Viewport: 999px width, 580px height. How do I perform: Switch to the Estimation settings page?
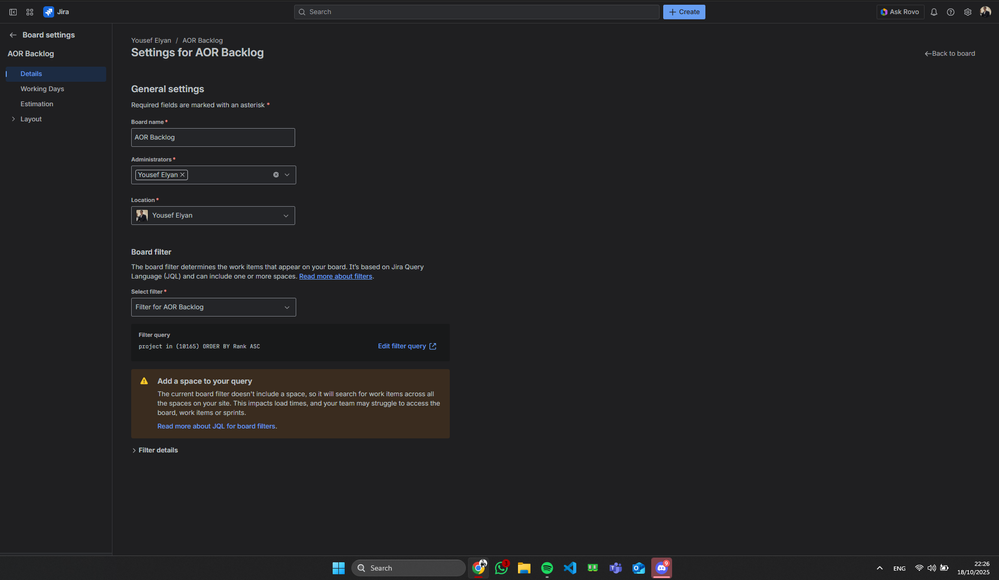coord(37,102)
